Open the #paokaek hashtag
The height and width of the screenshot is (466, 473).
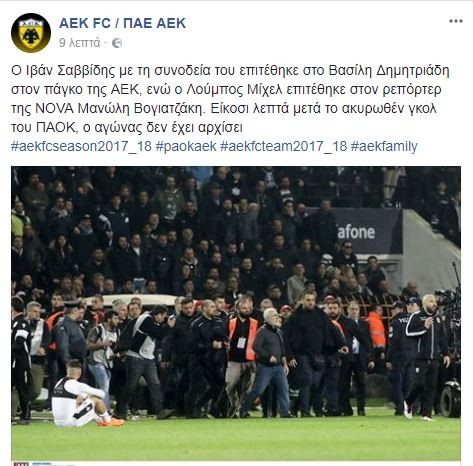click(x=186, y=146)
